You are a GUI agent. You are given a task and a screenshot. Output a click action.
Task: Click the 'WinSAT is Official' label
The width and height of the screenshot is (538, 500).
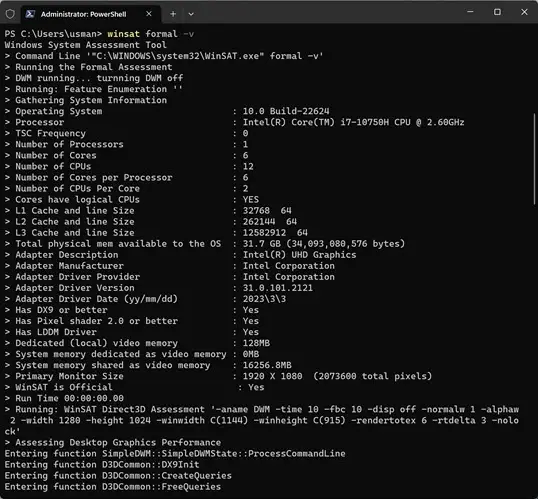point(64,387)
